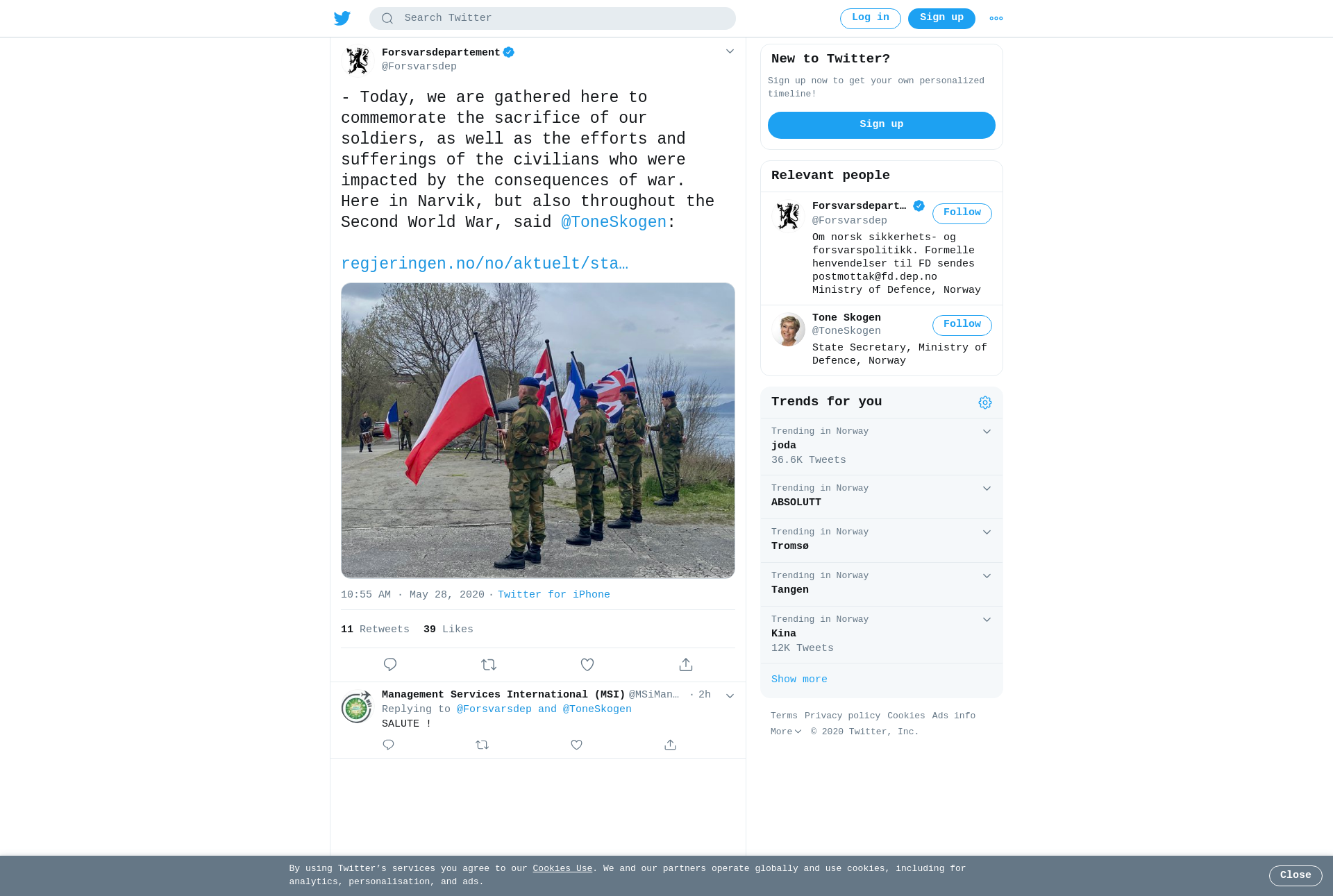
Task: Share the main tweet via share icon
Action: 686,665
